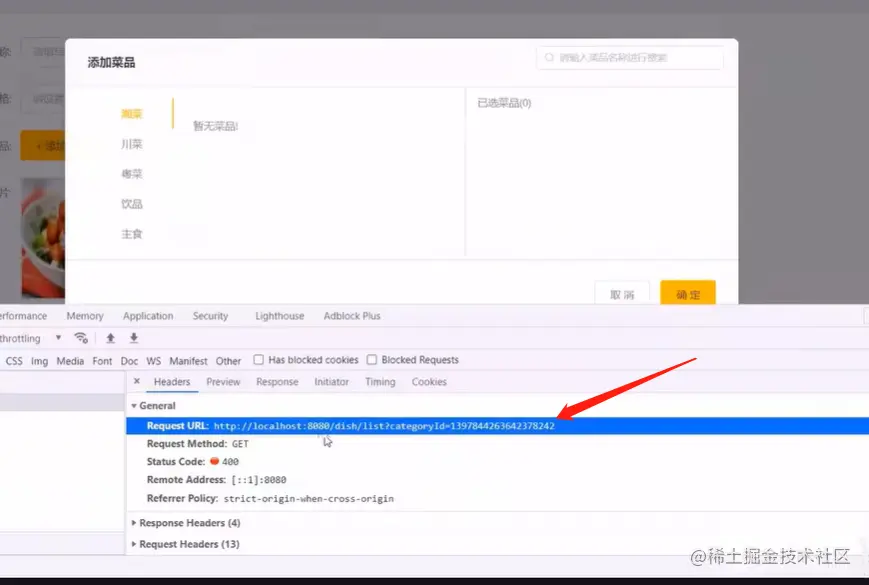The width and height of the screenshot is (869, 585).
Task: Select the 主食 category
Action: 132,234
